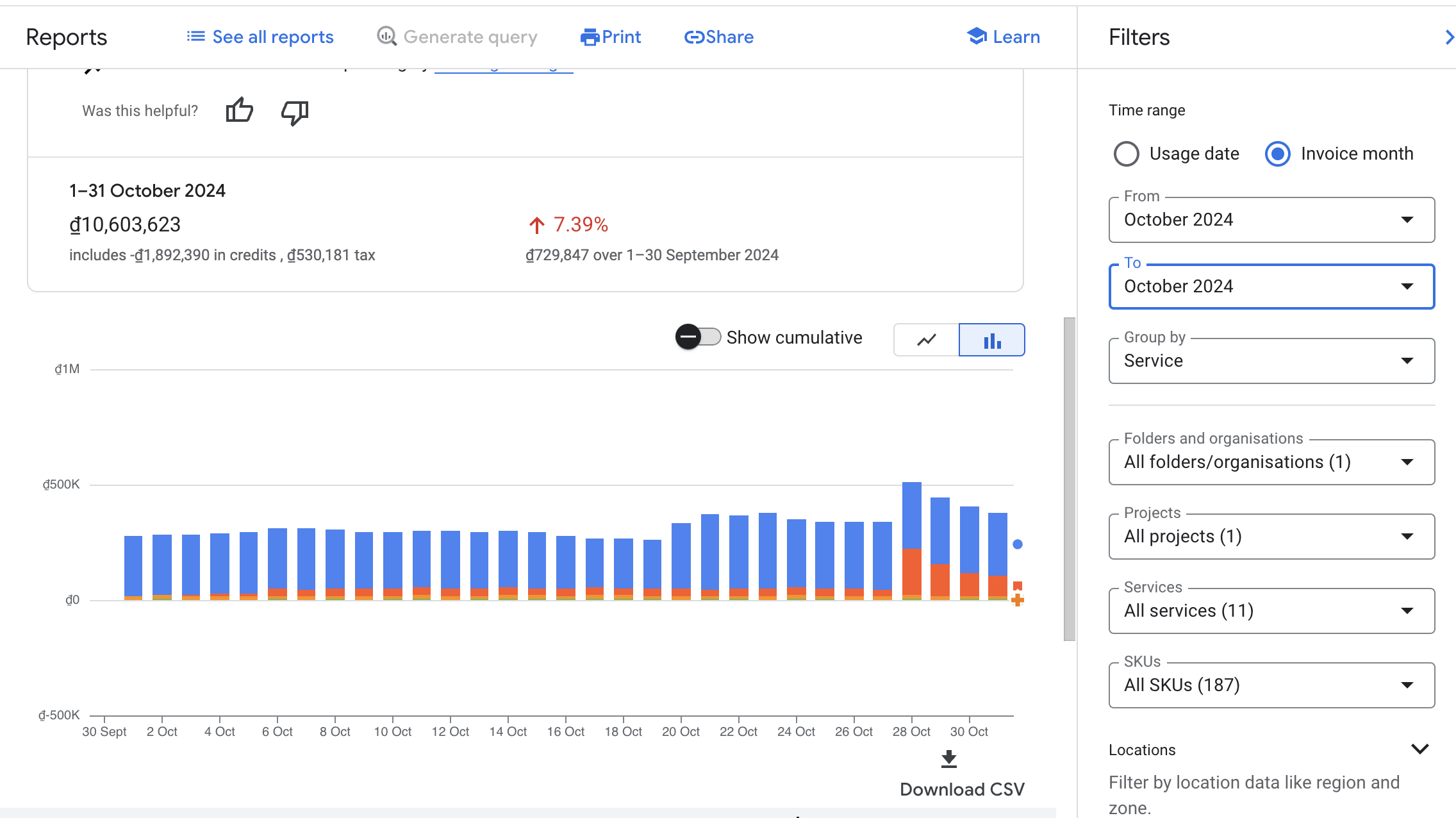Click the bar chart view icon
The height and width of the screenshot is (818, 1456).
[x=991, y=339]
